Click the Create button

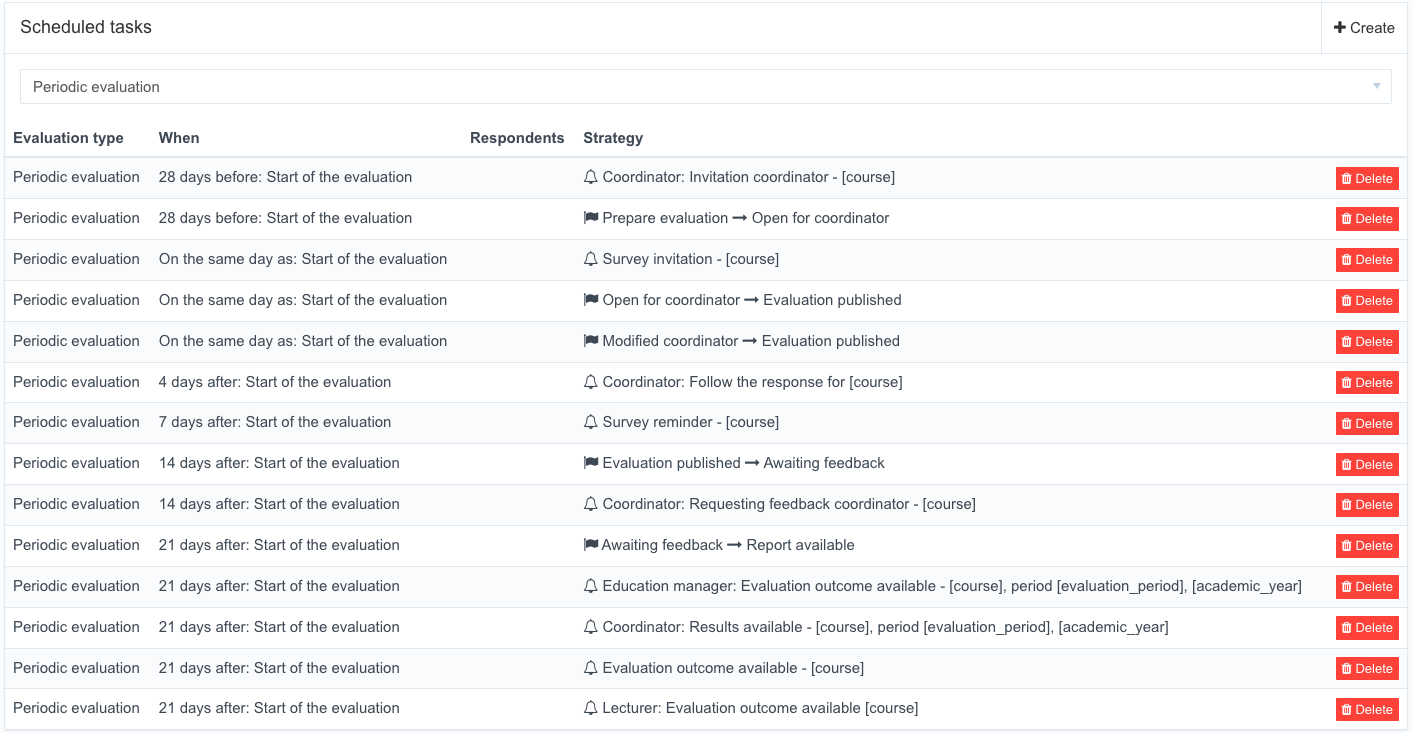[1364, 28]
